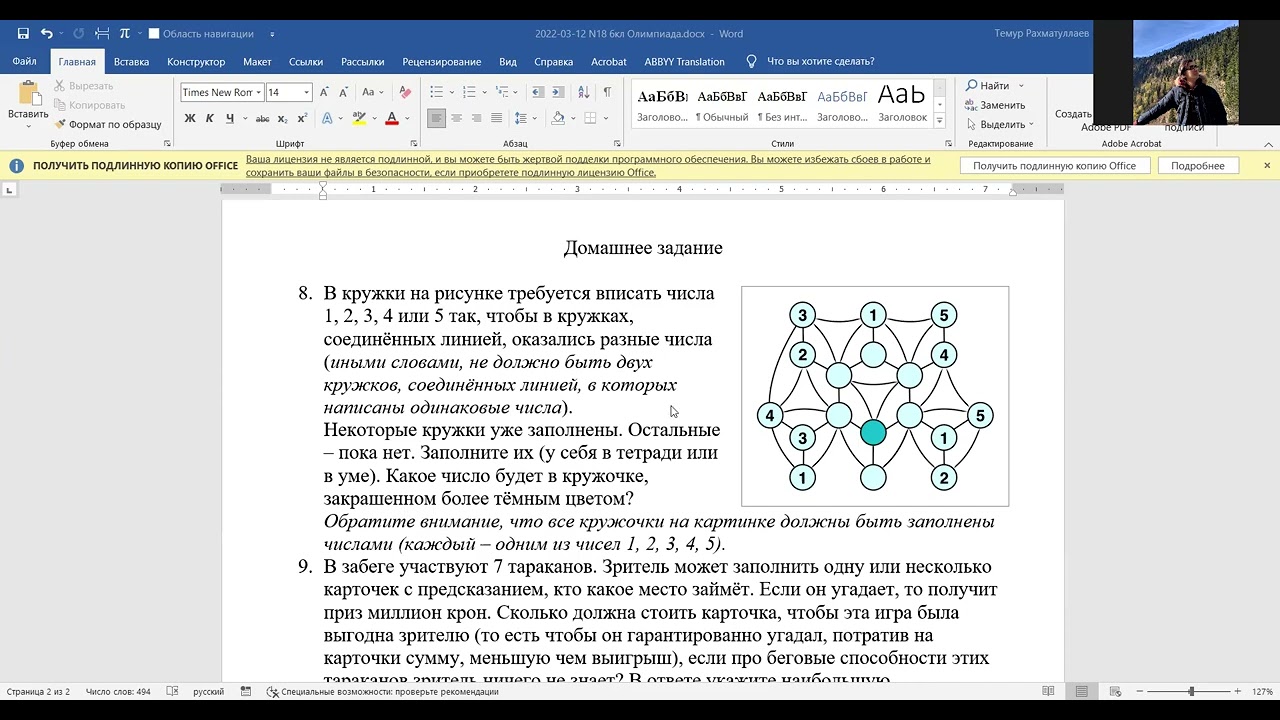Open the multilevel list button

[x=502, y=92]
